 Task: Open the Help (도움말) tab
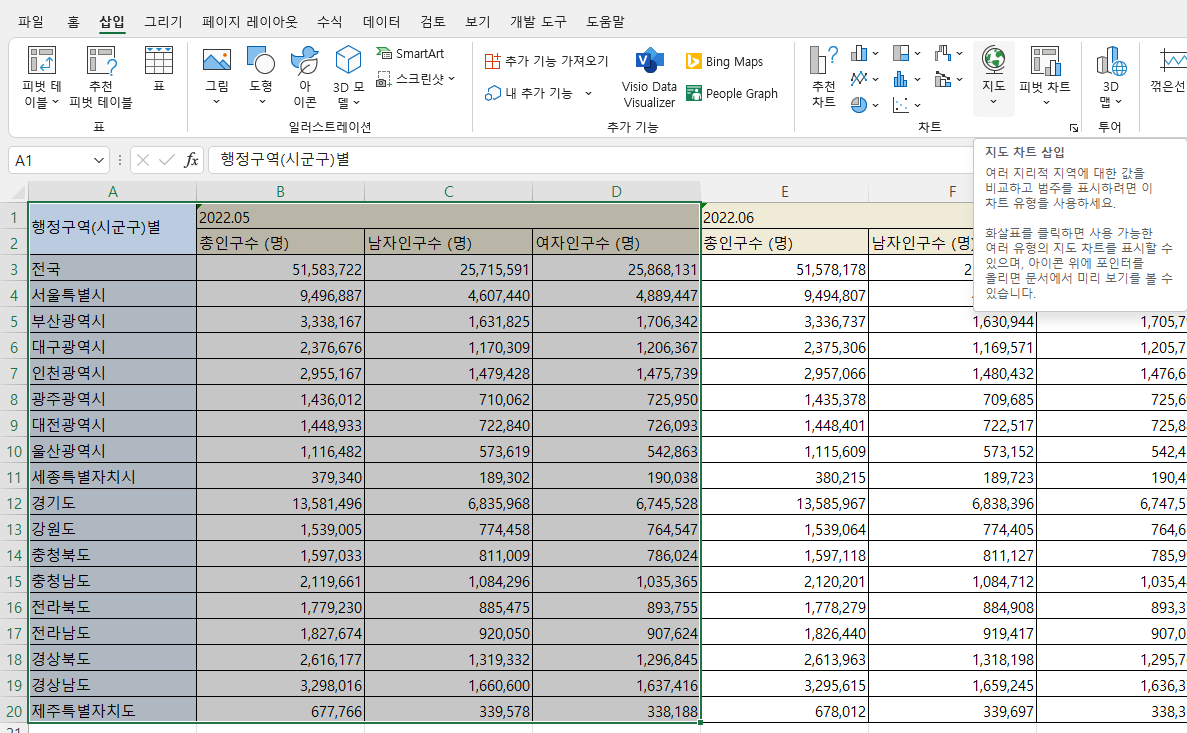[606, 22]
